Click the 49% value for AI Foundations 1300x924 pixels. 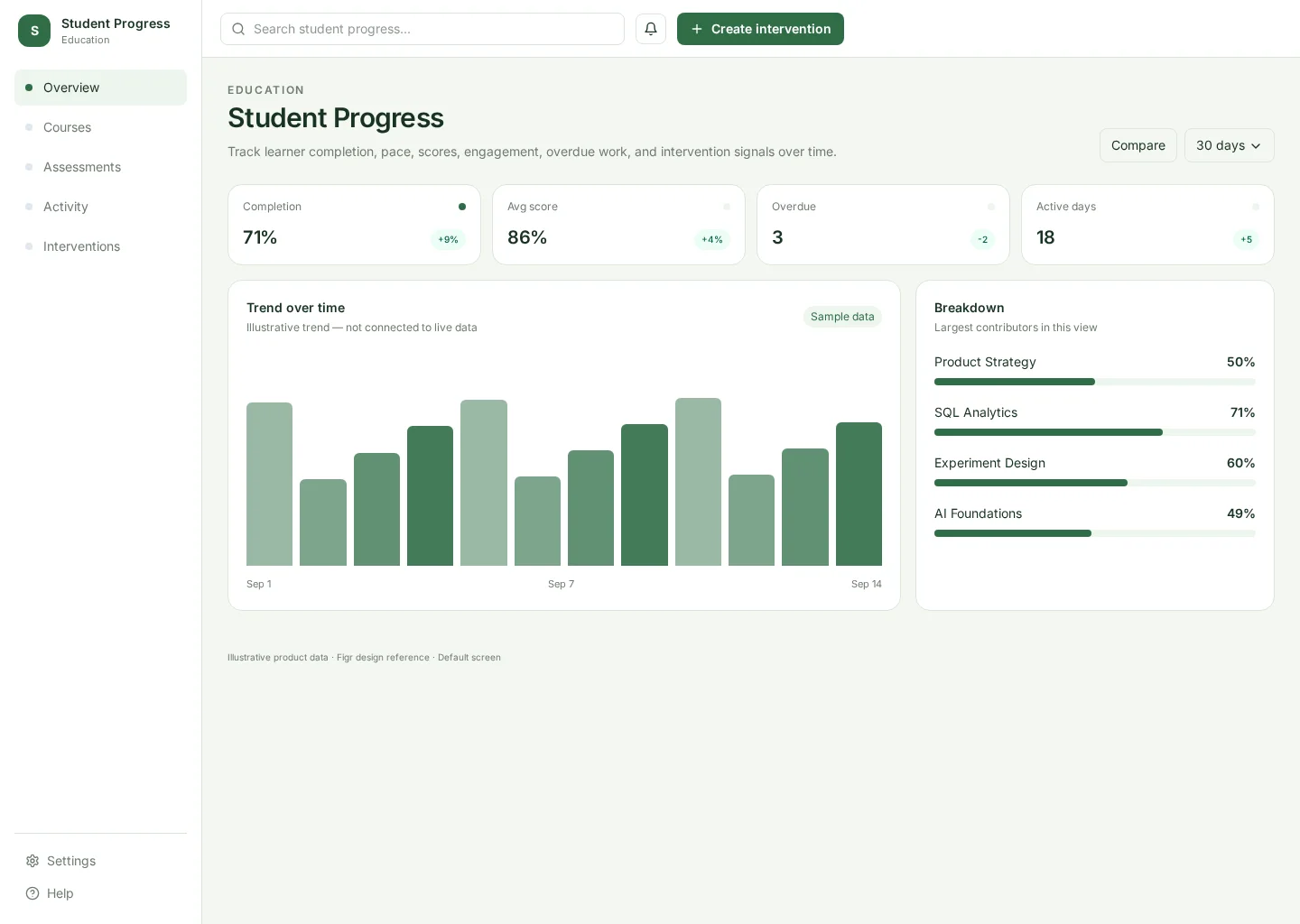1241,513
